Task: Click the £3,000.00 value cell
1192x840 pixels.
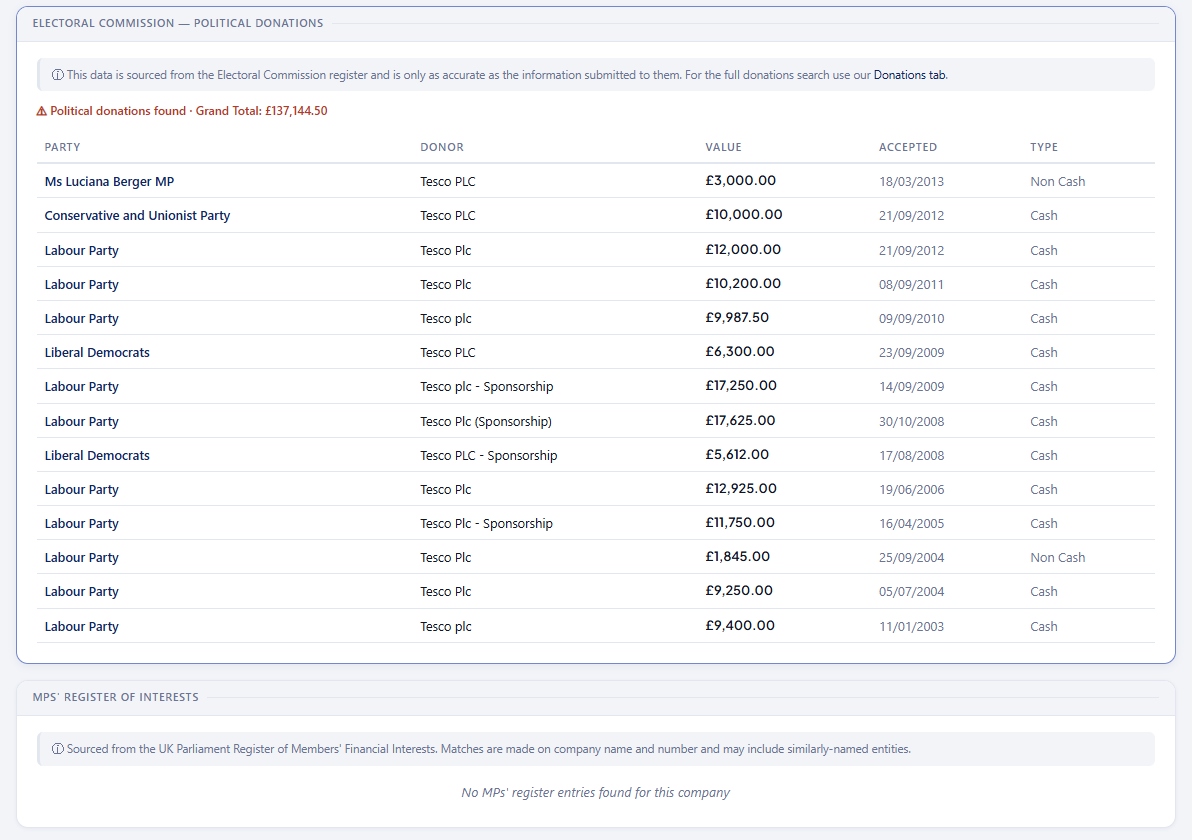Action: 740,181
